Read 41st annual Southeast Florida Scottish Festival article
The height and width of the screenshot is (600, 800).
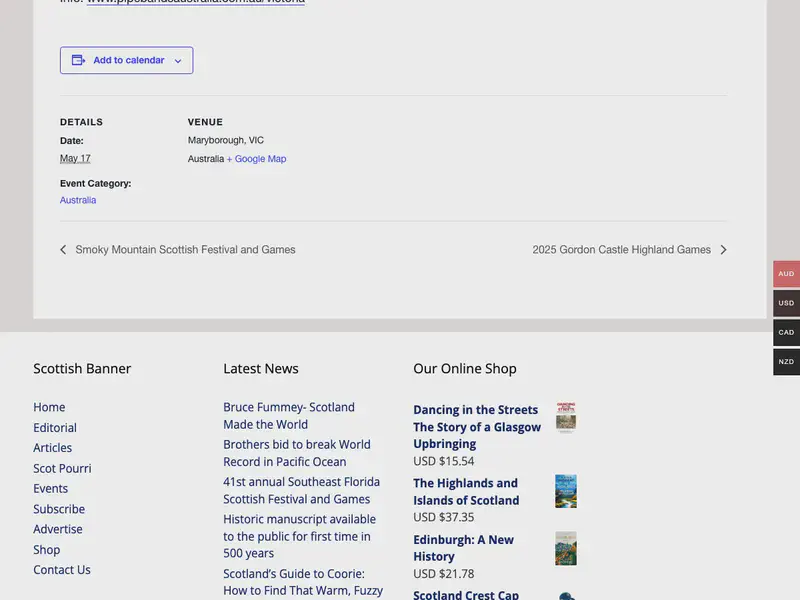tap(302, 490)
